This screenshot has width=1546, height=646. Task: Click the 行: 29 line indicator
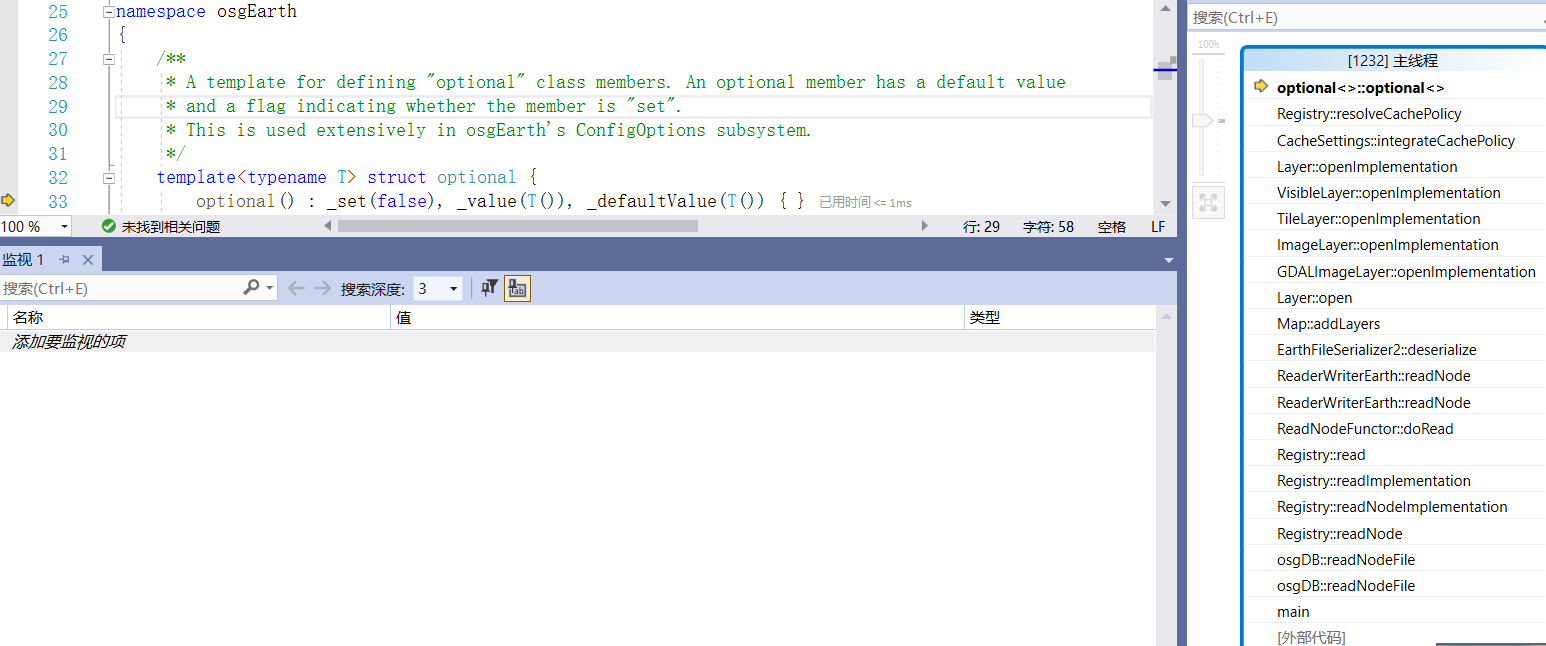point(981,227)
